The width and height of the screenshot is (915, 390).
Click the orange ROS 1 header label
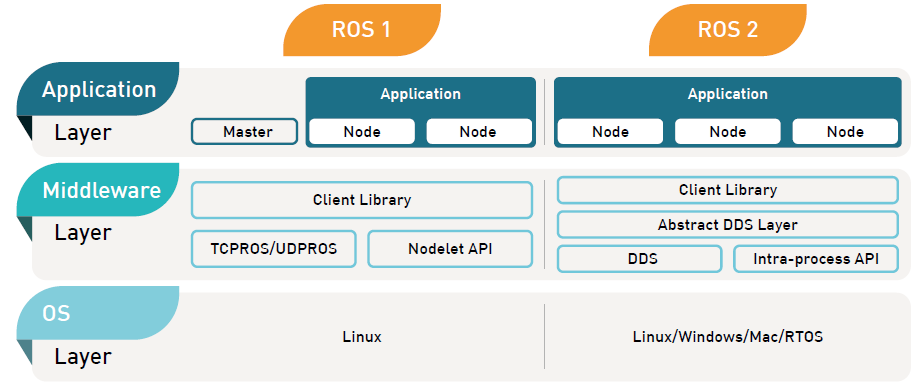coord(362,30)
